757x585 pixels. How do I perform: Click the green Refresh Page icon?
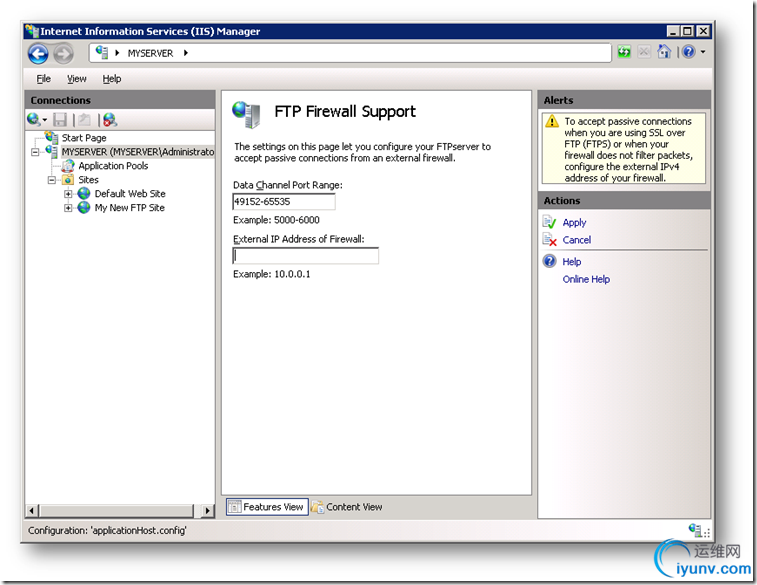(x=624, y=52)
